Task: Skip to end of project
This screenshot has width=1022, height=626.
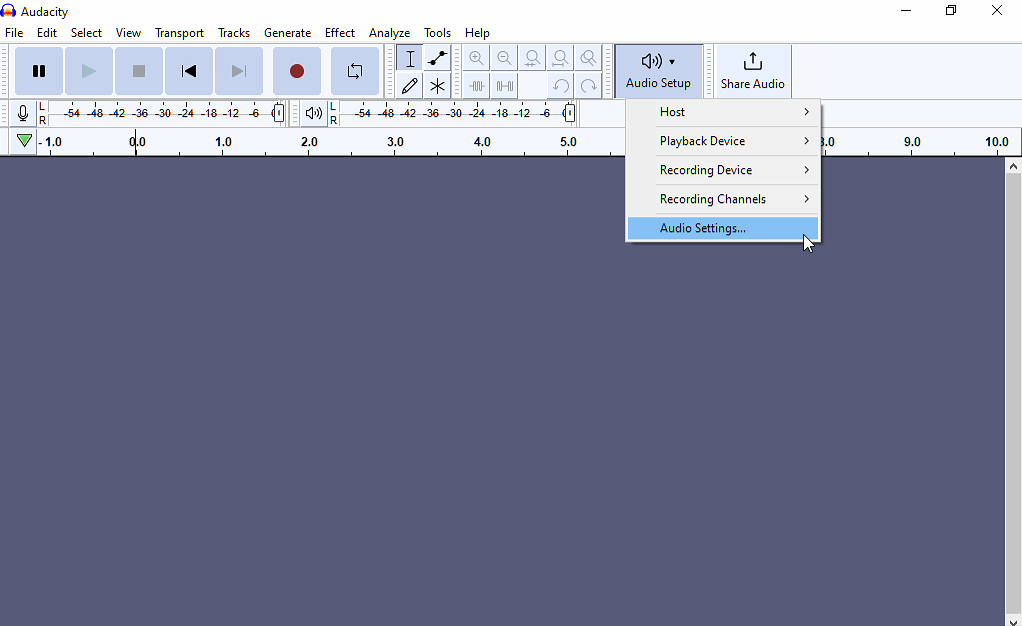Action: pyautogui.click(x=239, y=71)
